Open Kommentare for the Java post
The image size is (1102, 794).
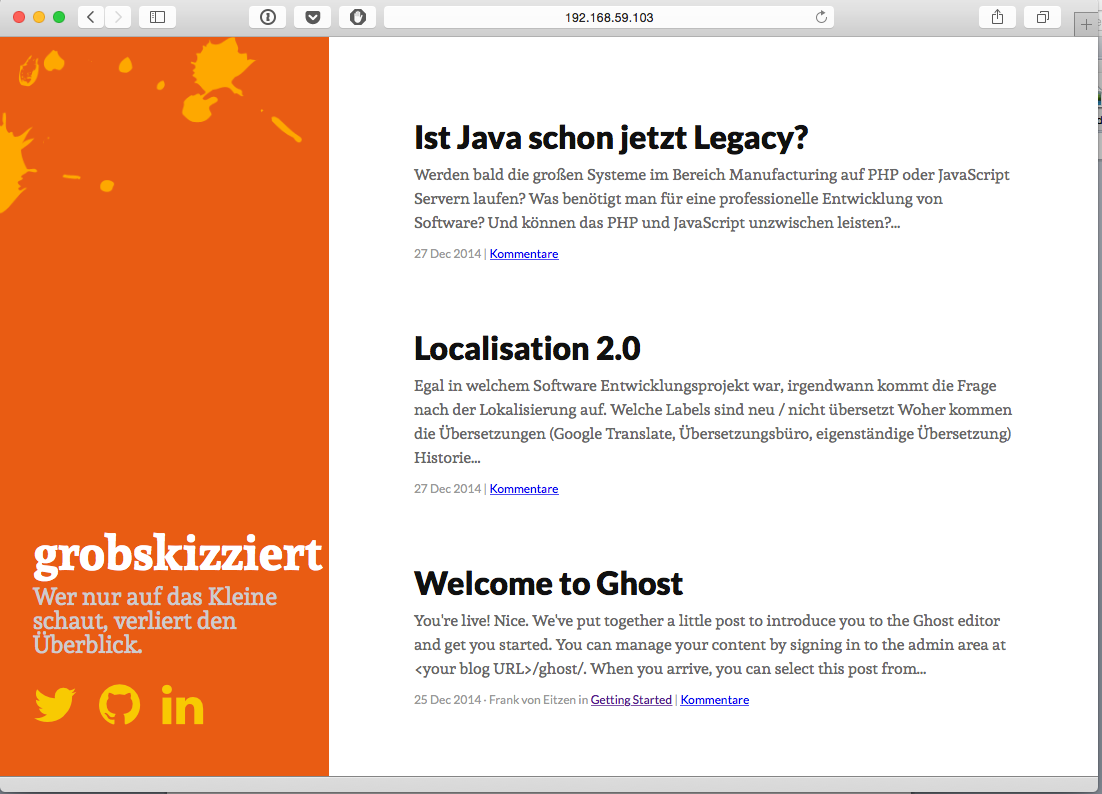(x=523, y=253)
